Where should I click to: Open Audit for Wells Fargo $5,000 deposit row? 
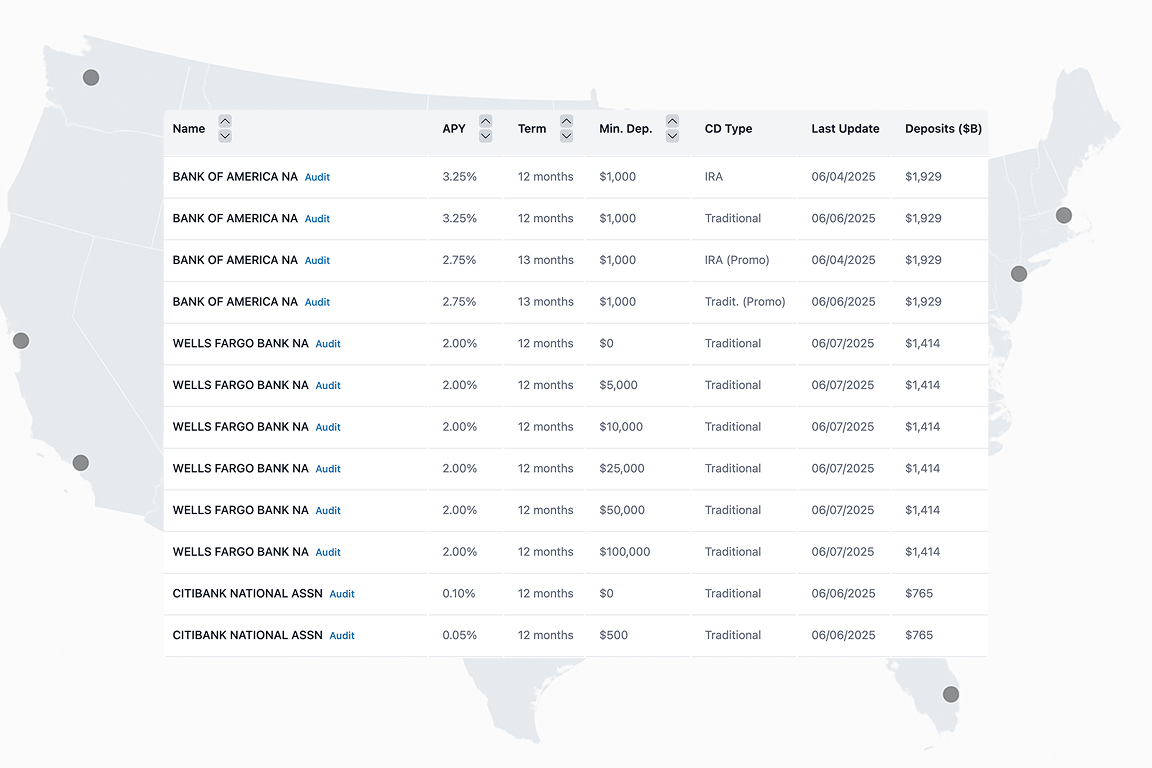(x=328, y=386)
